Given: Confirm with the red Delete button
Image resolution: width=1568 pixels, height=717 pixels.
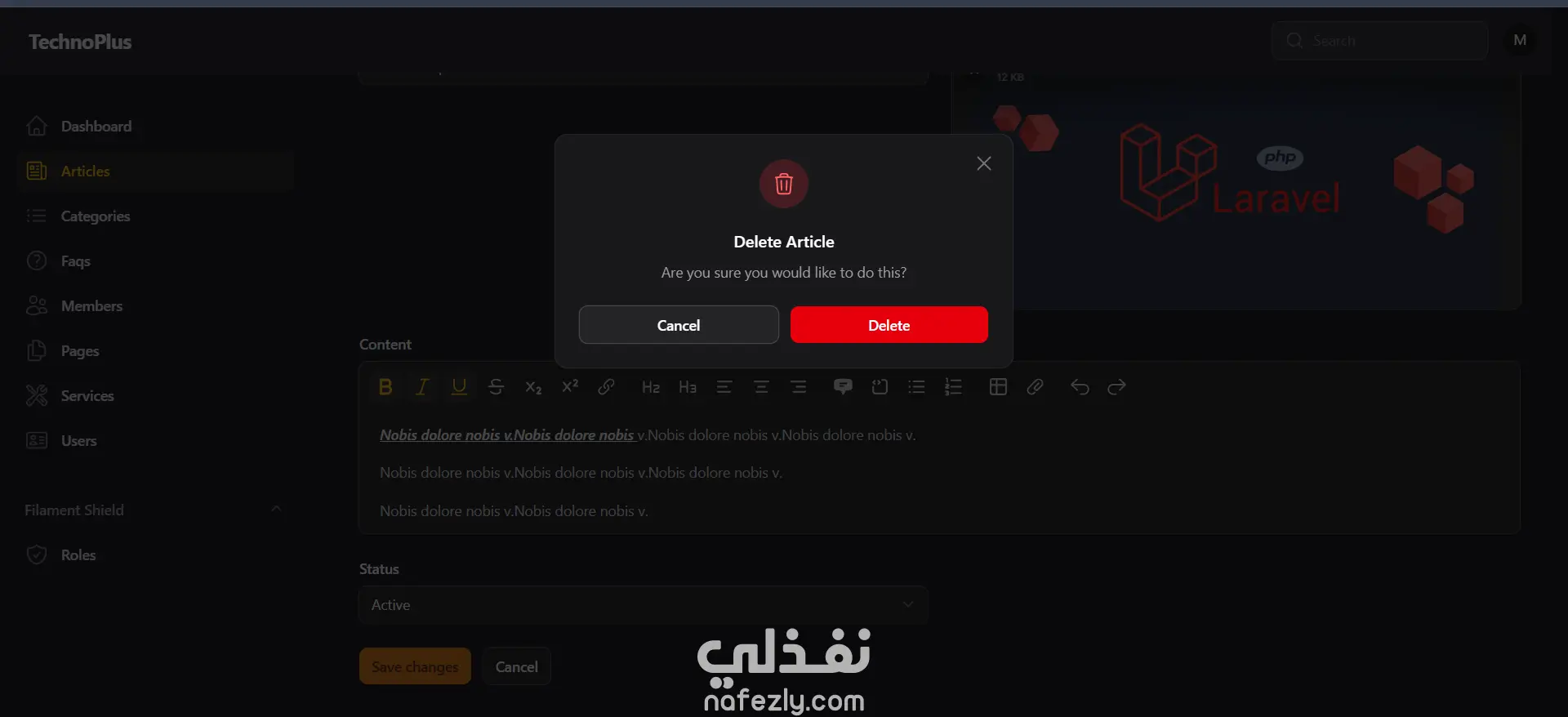Looking at the screenshot, I should coord(889,325).
